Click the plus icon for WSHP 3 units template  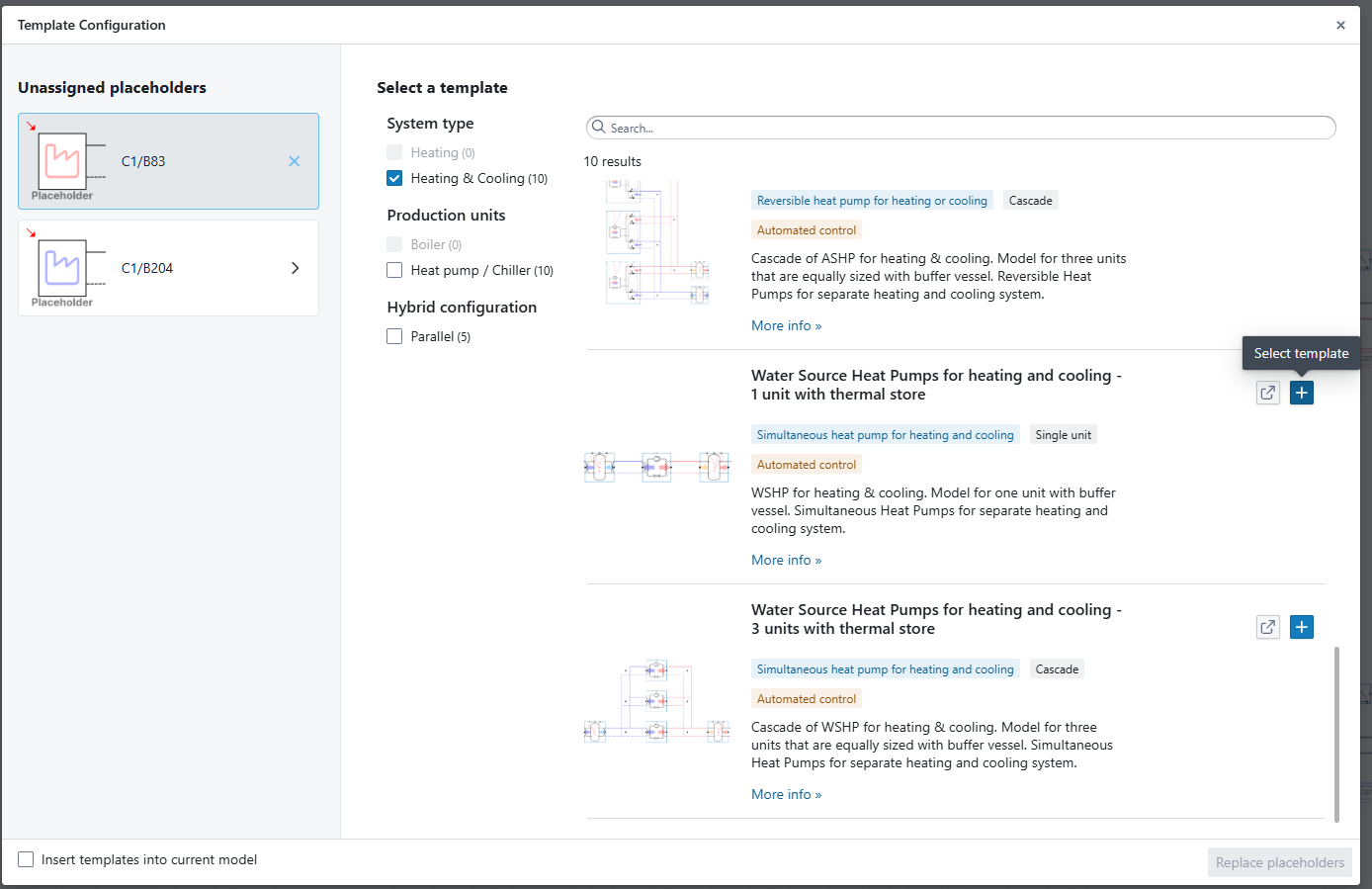pyautogui.click(x=1302, y=627)
